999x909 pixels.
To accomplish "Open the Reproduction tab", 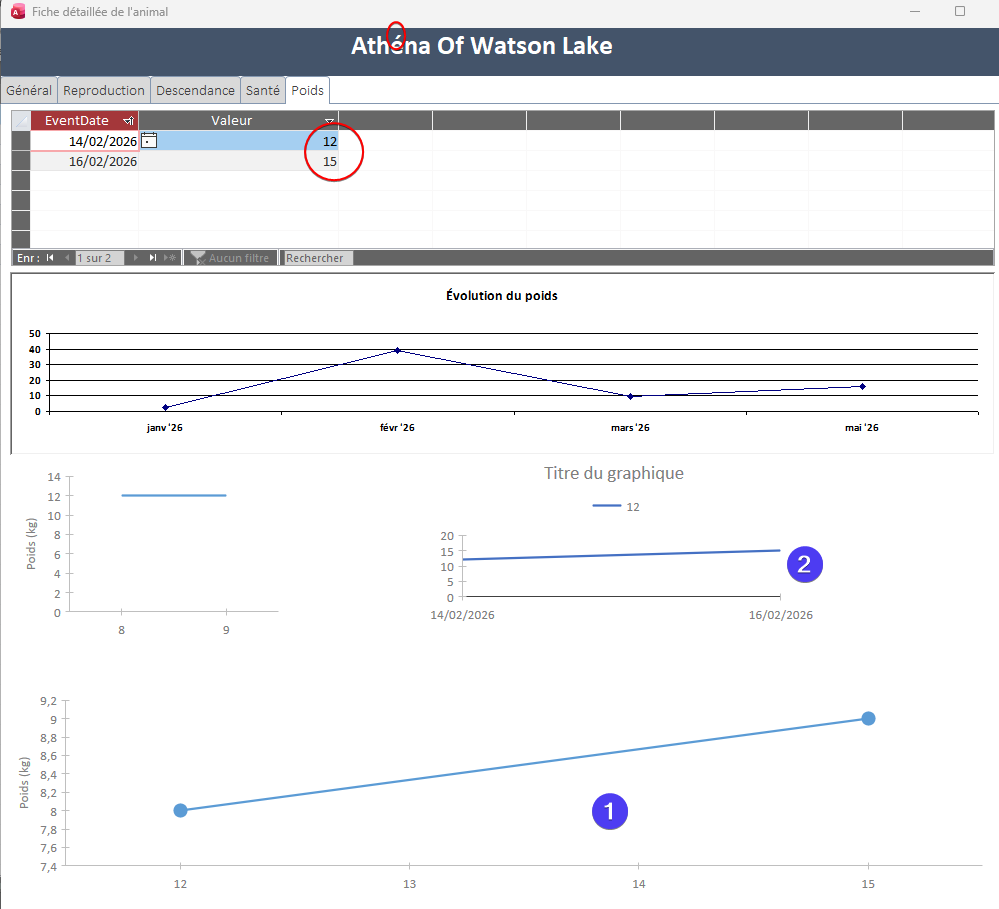I will pos(104,90).
